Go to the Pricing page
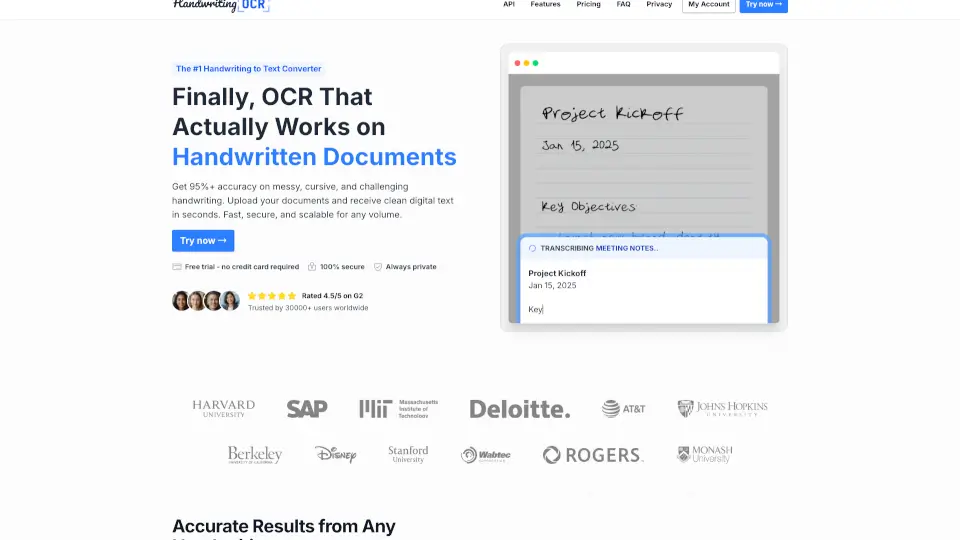The height and width of the screenshot is (540, 960). pos(588,5)
